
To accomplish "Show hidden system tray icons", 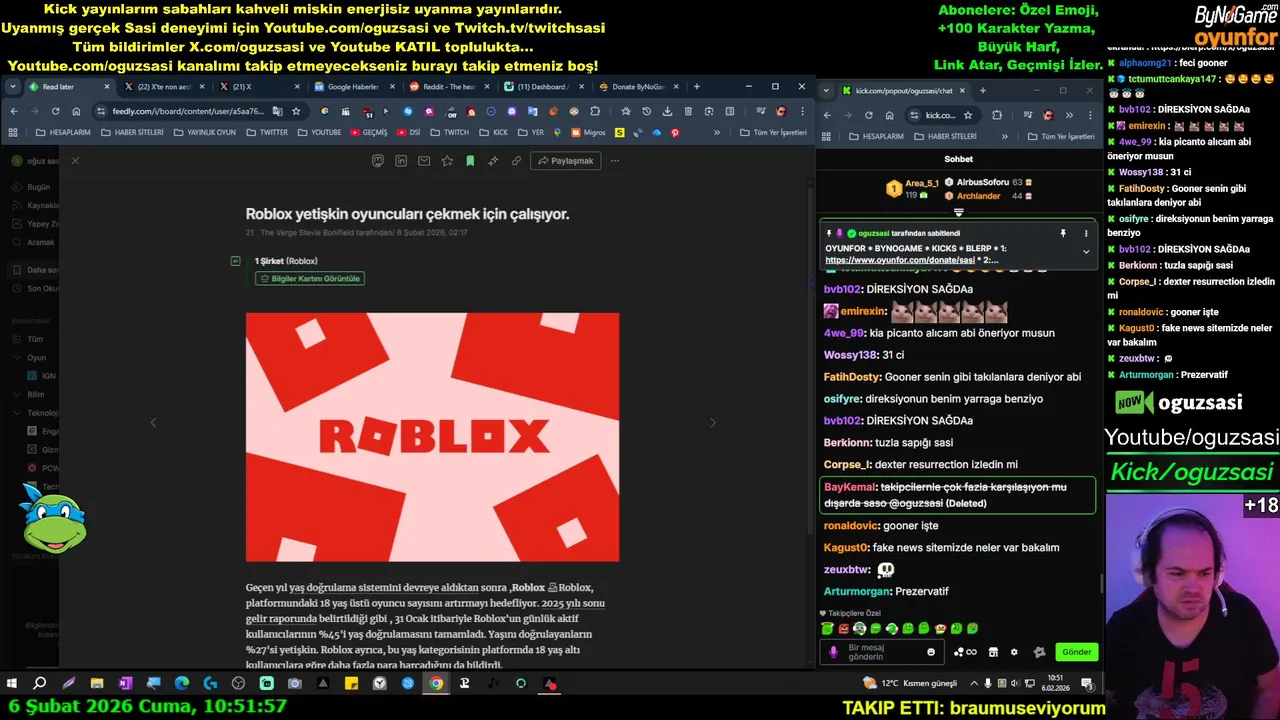I will coord(974,684).
